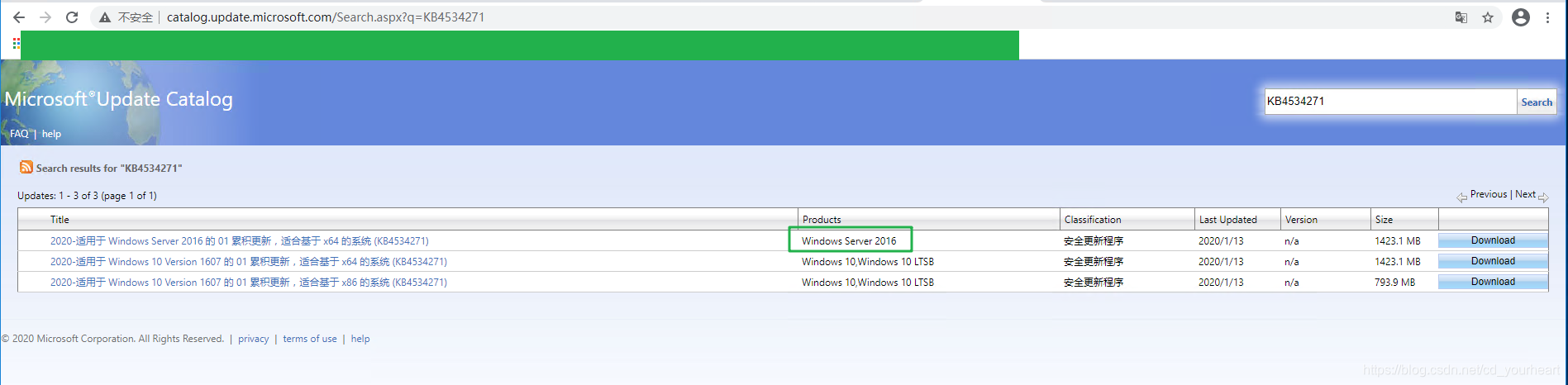The image size is (1568, 385).
Task: Sort by the Title column header
Action: click(x=60, y=220)
